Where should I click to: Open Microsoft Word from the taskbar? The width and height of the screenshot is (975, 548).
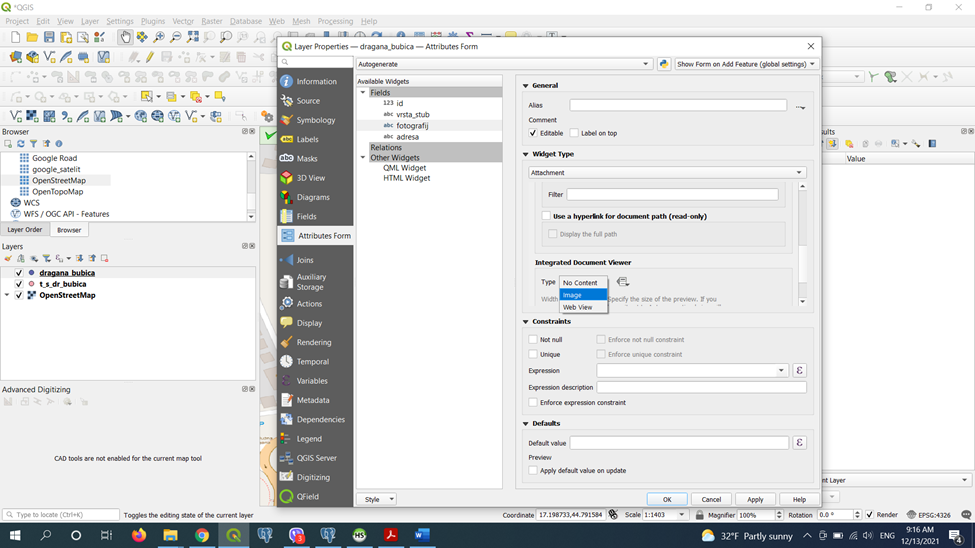point(422,535)
